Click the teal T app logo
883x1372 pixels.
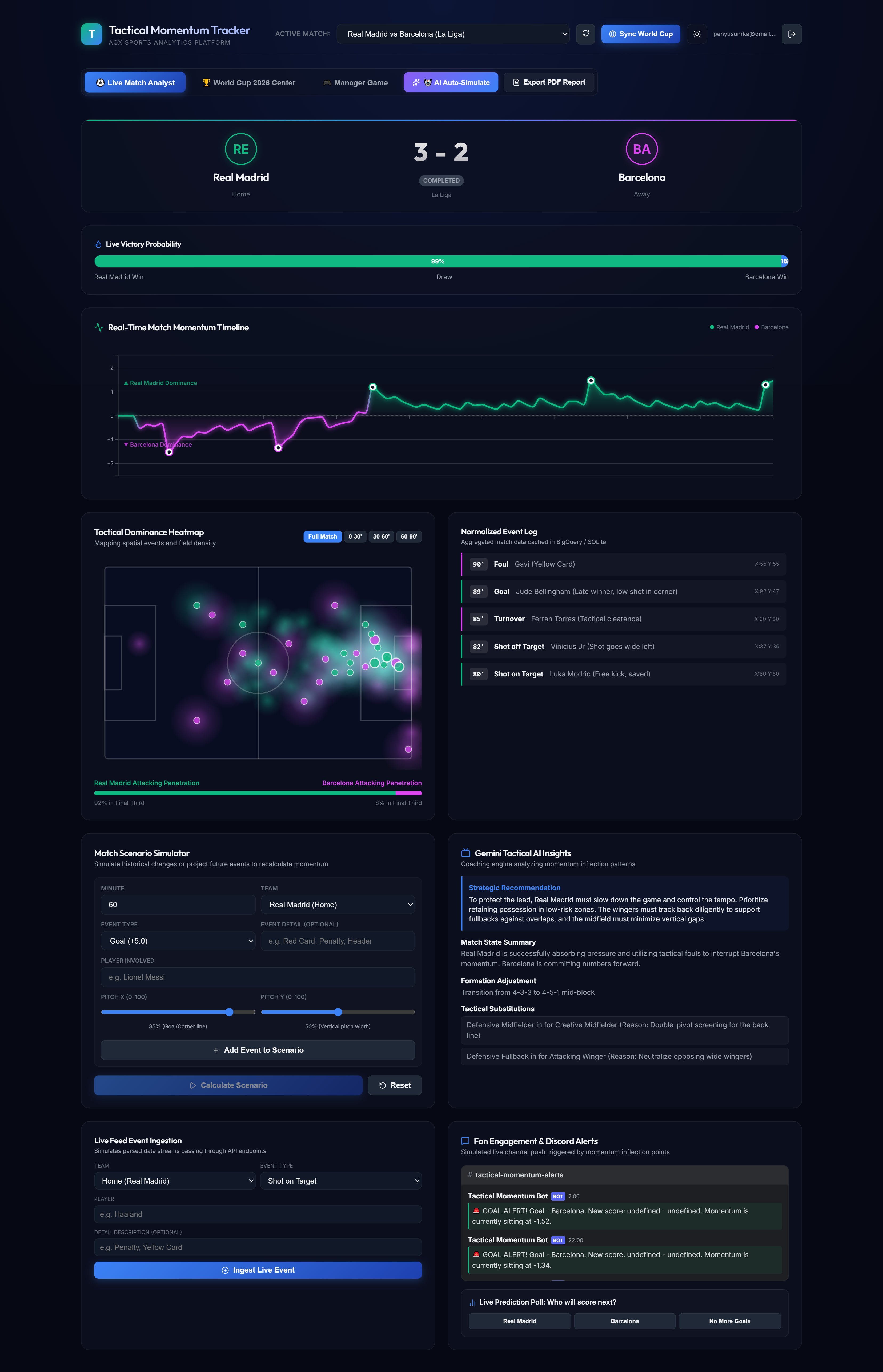click(x=92, y=34)
